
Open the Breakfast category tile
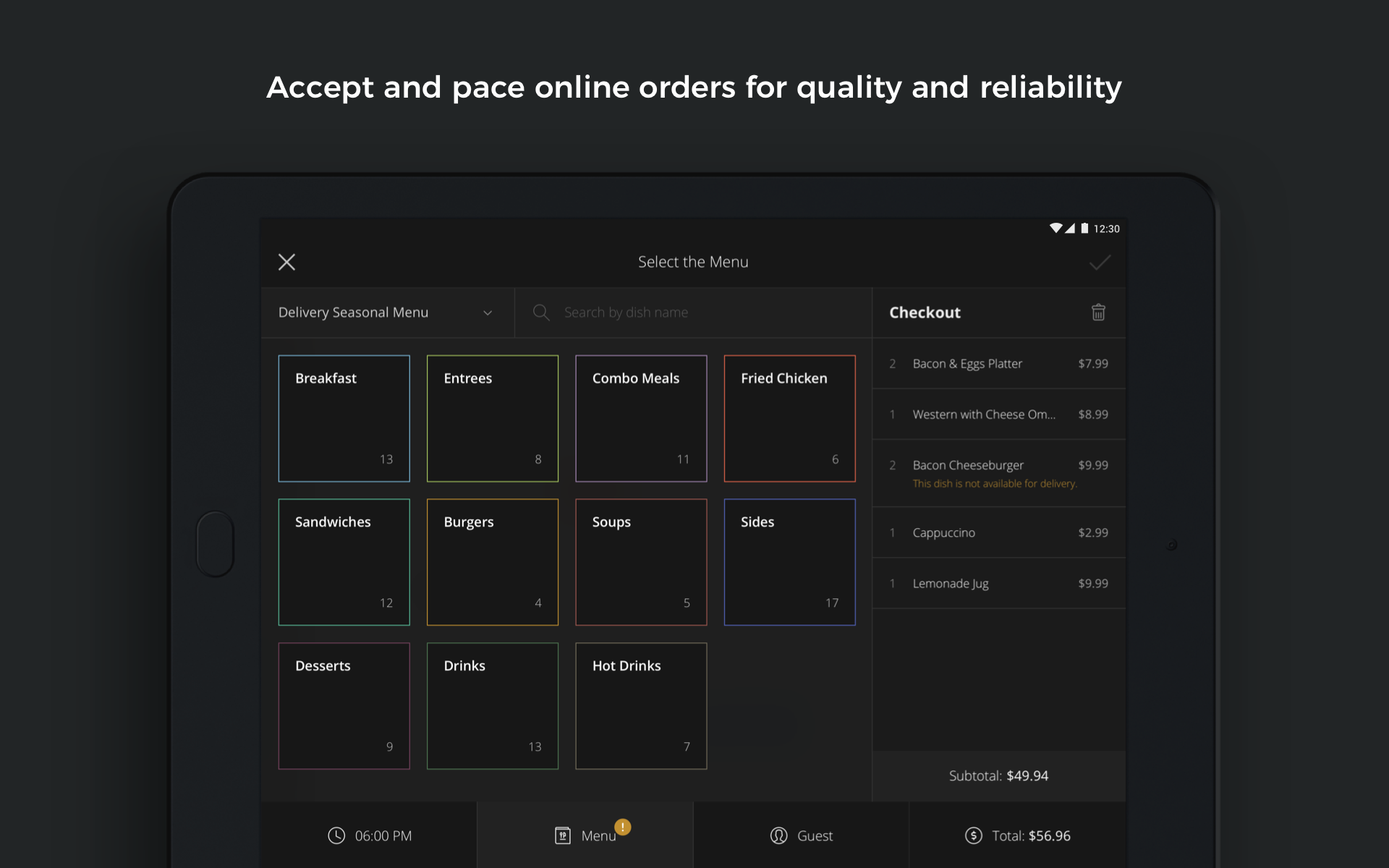pyautogui.click(x=344, y=418)
